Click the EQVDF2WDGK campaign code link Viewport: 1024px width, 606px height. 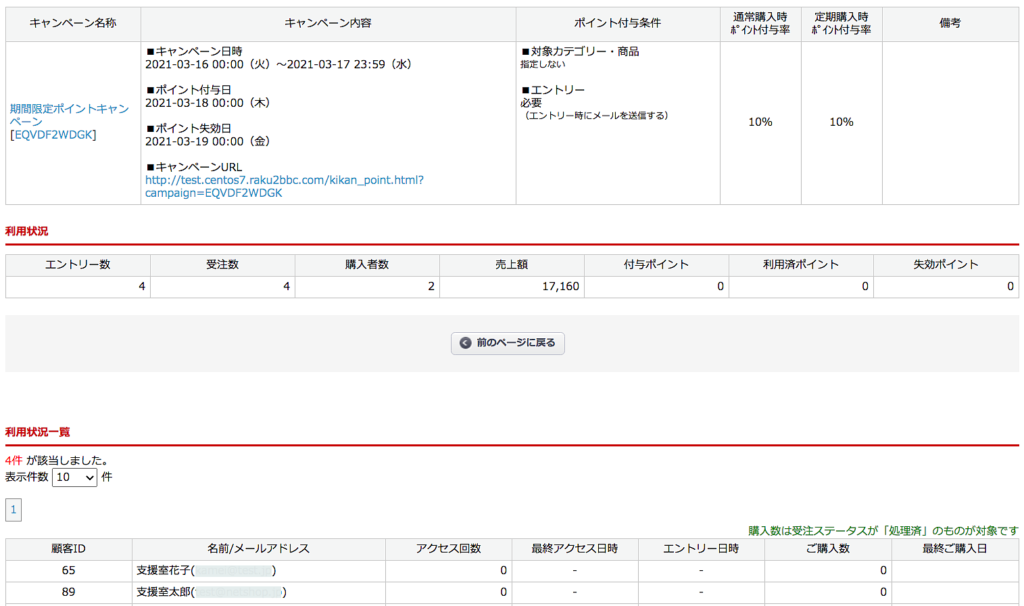pos(53,135)
